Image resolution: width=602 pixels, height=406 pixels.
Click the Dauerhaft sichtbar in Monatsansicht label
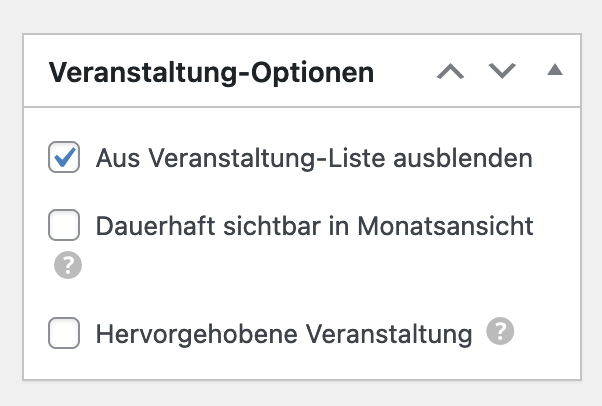point(314,227)
